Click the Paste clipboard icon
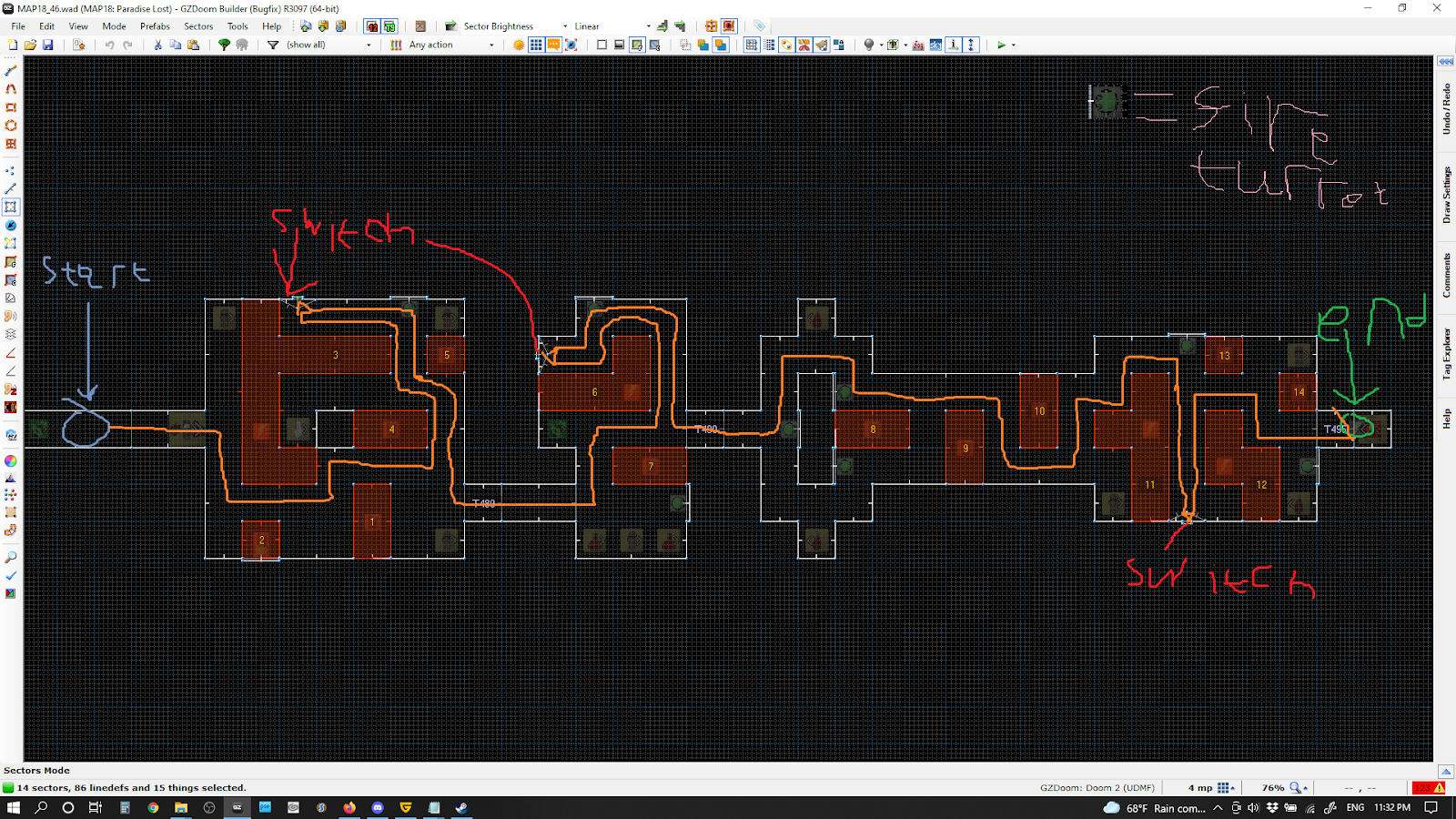 pos(193,45)
